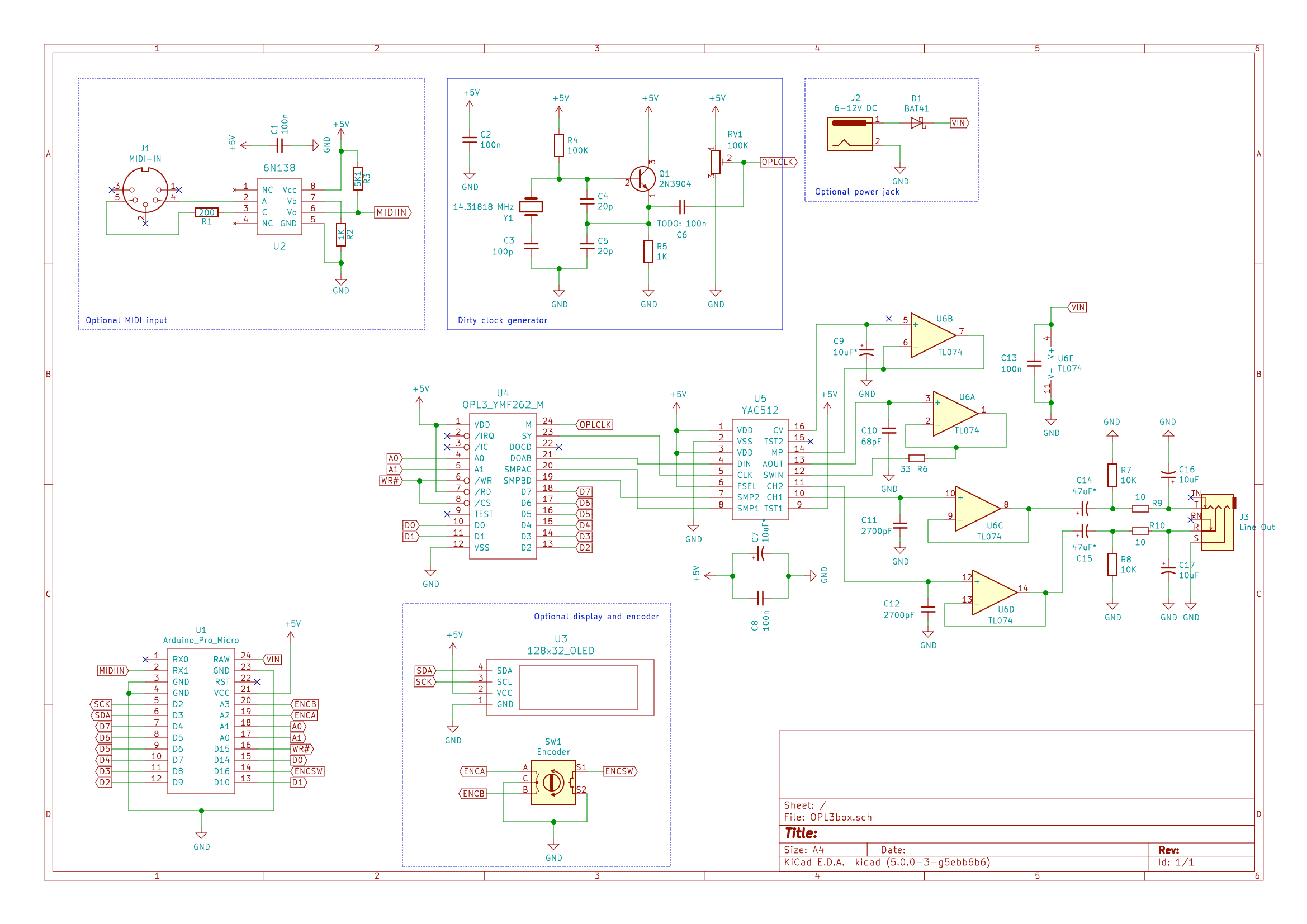The width and height of the screenshot is (1307, 924).
Task: Click the U5 YAC512 chip body
Action: [x=760, y=469]
